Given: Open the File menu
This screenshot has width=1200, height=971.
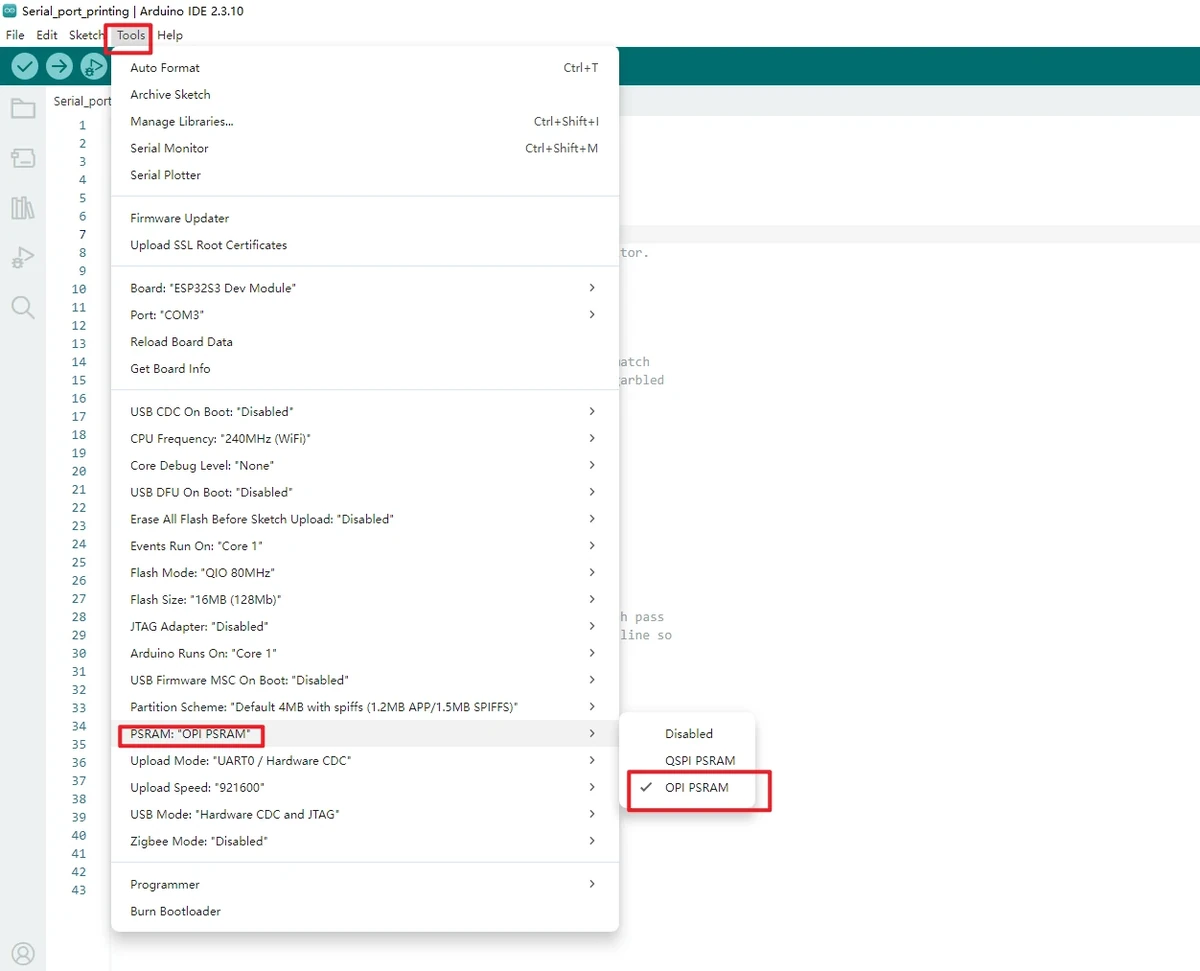Looking at the screenshot, I should pos(15,35).
